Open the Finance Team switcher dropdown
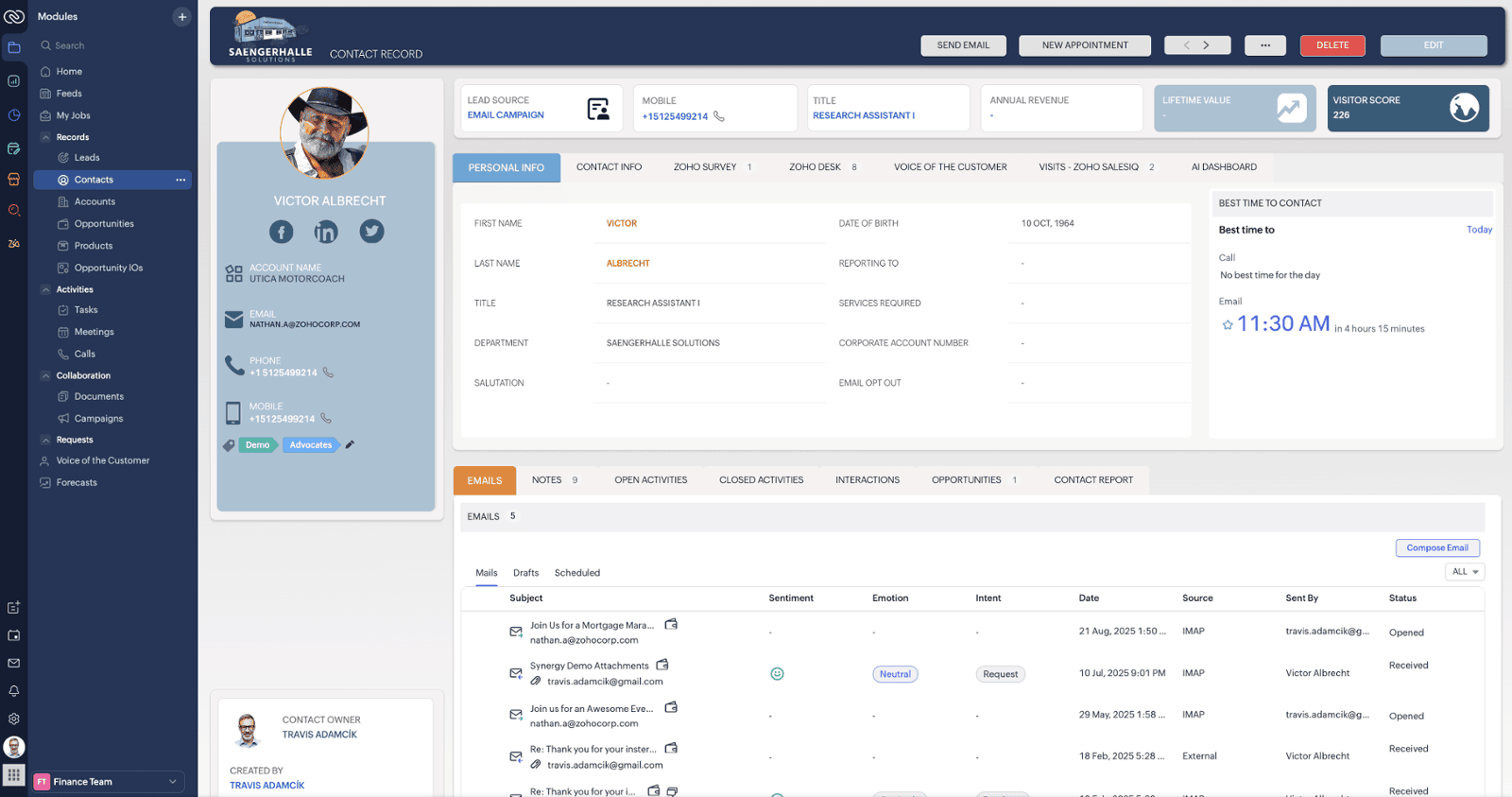The image size is (1512, 797). [172, 782]
